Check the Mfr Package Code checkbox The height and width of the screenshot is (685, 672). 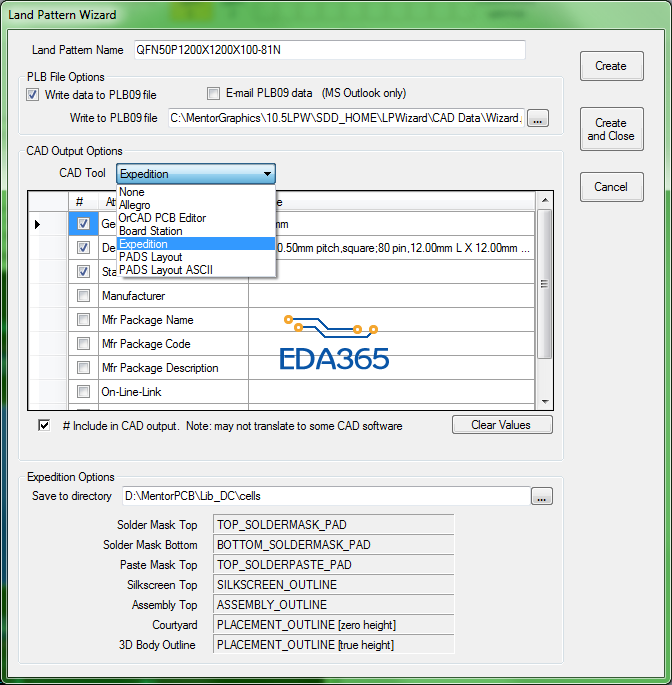(83, 344)
